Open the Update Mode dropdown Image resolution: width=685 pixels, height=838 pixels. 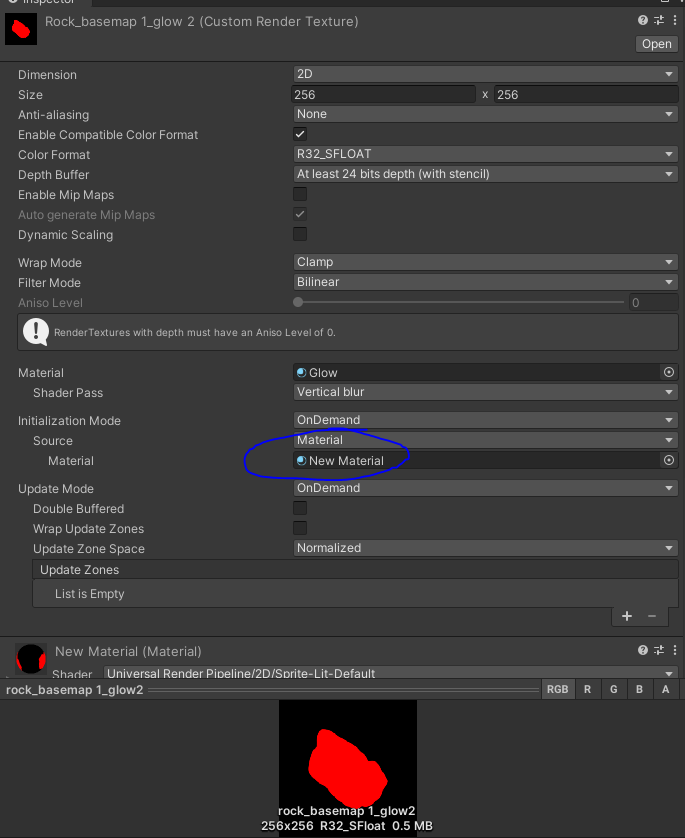coord(485,488)
